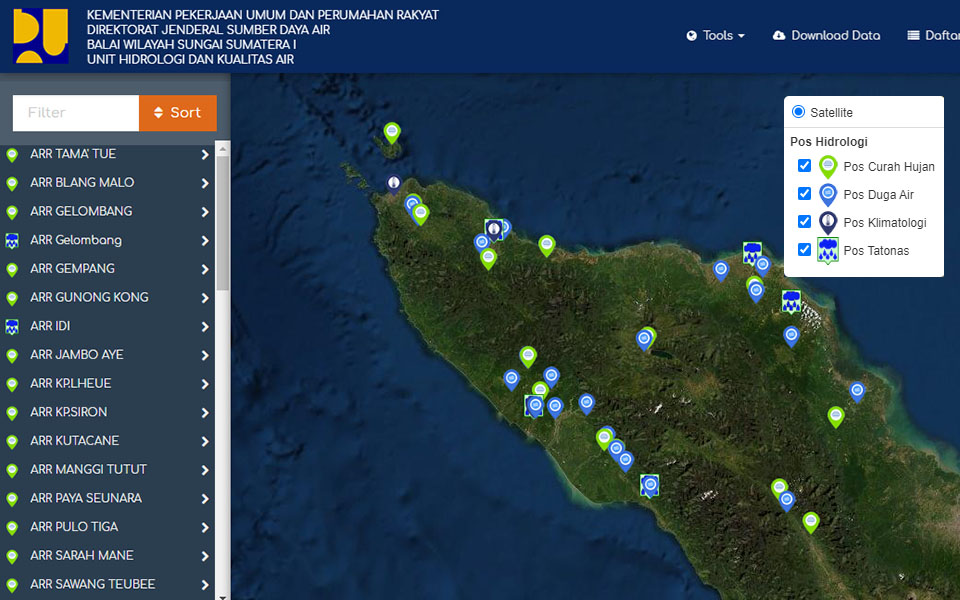The width and height of the screenshot is (960, 600).
Task: Click the Tatonas icon beside ARR Gelombang
Action: point(12,241)
